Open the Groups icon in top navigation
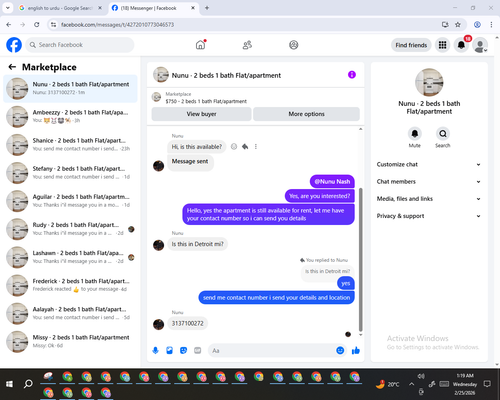500x400 pixels. click(x=294, y=45)
